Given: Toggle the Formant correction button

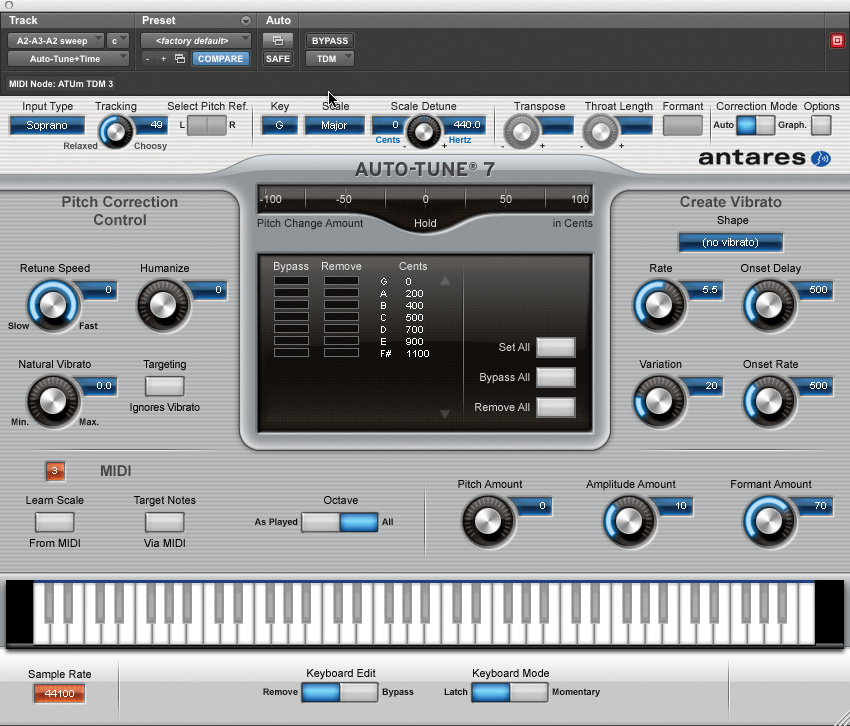Looking at the screenshot, I should pos(682,126).
